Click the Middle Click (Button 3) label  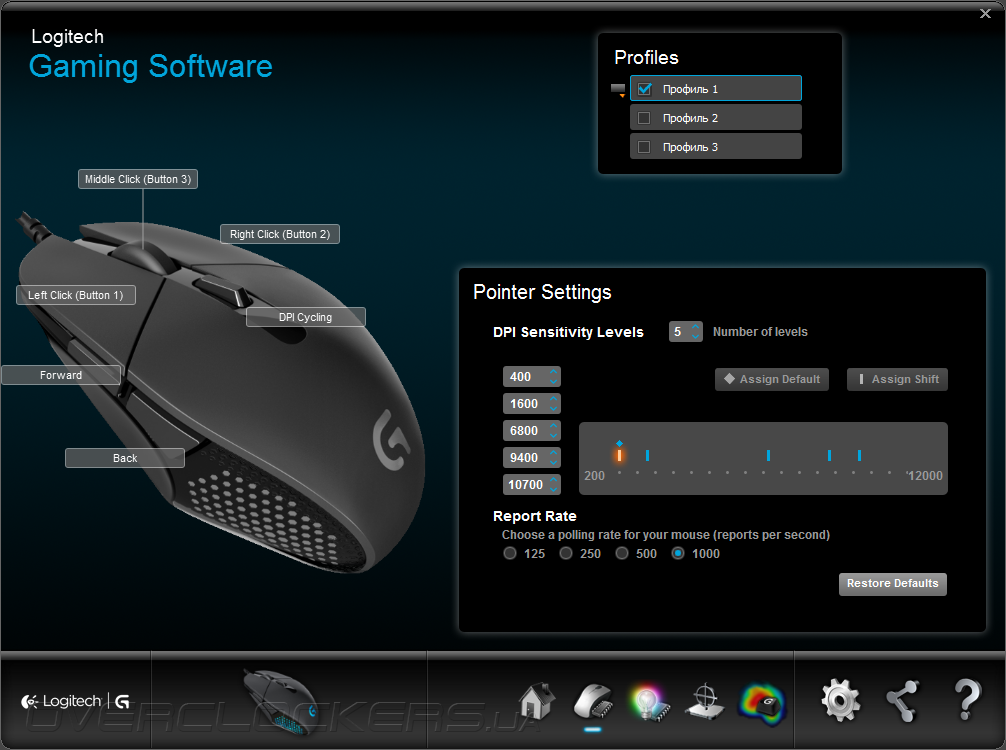[138, 179]
